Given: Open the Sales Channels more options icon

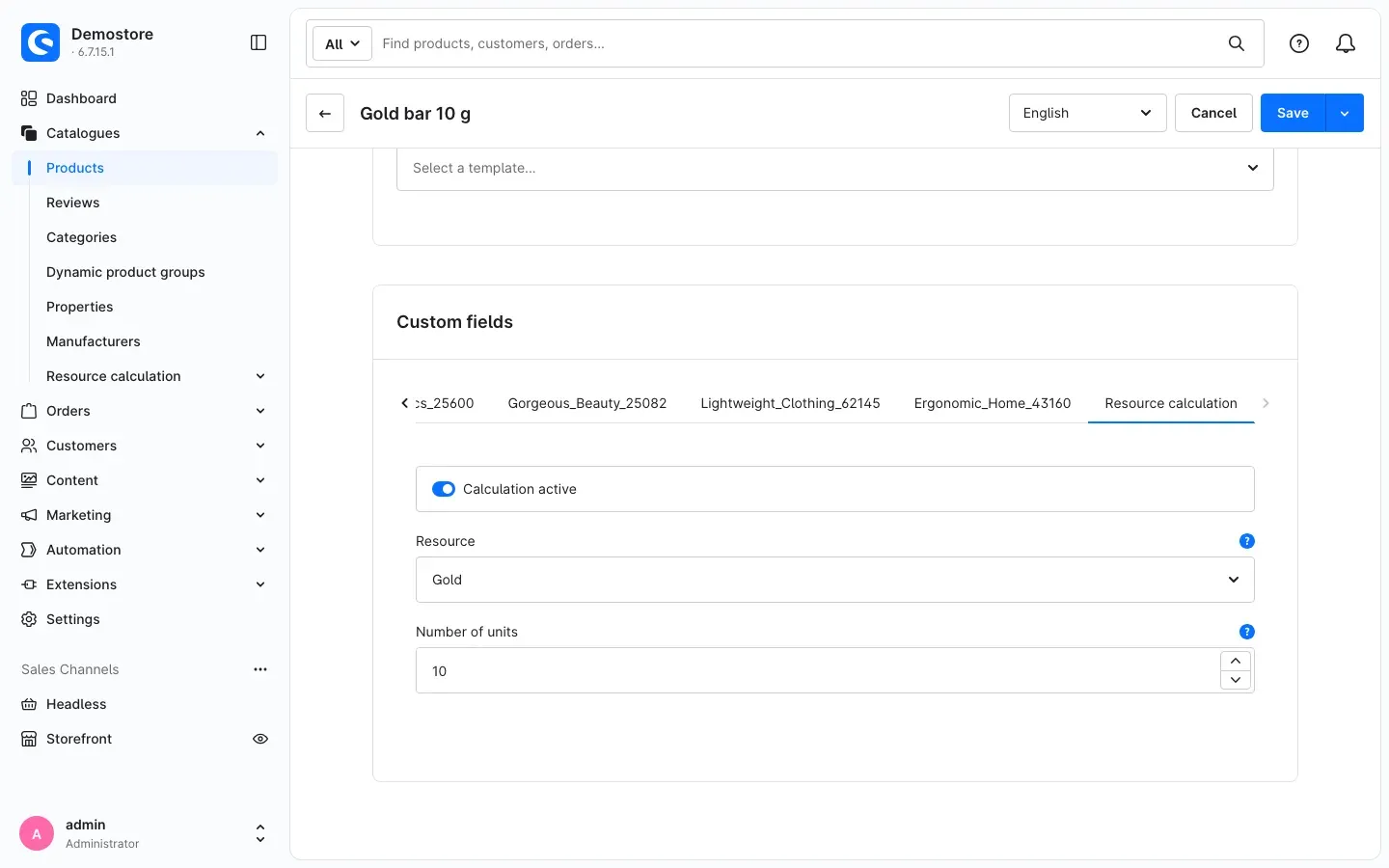Looking at the screenshot, I should point(260,669).
